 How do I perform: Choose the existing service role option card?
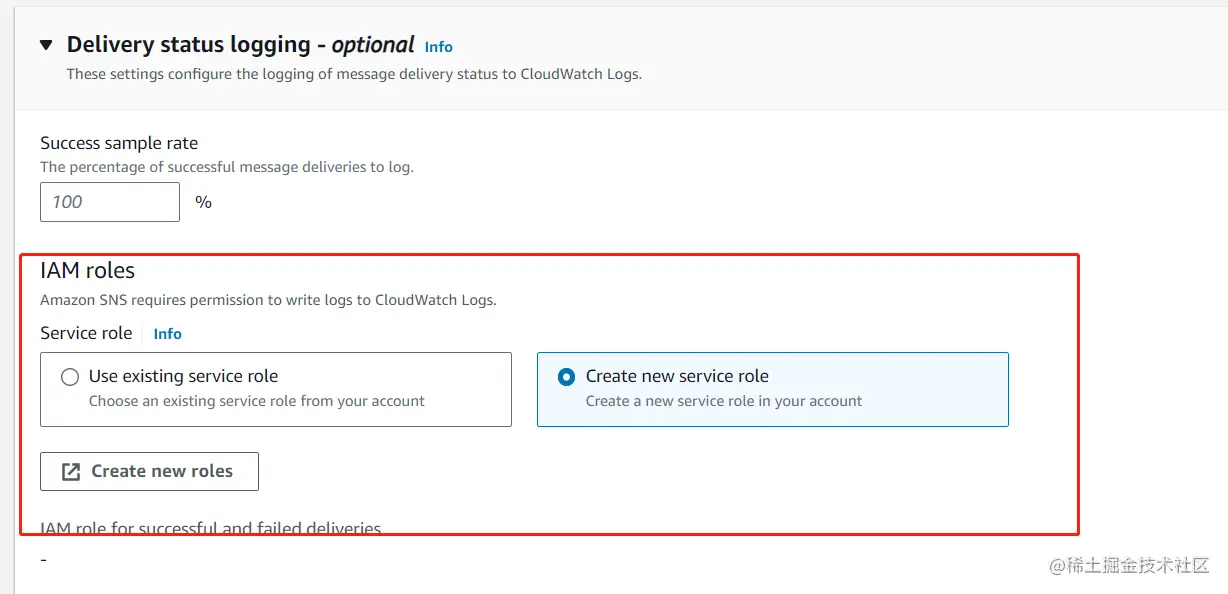tap(276, 388)
